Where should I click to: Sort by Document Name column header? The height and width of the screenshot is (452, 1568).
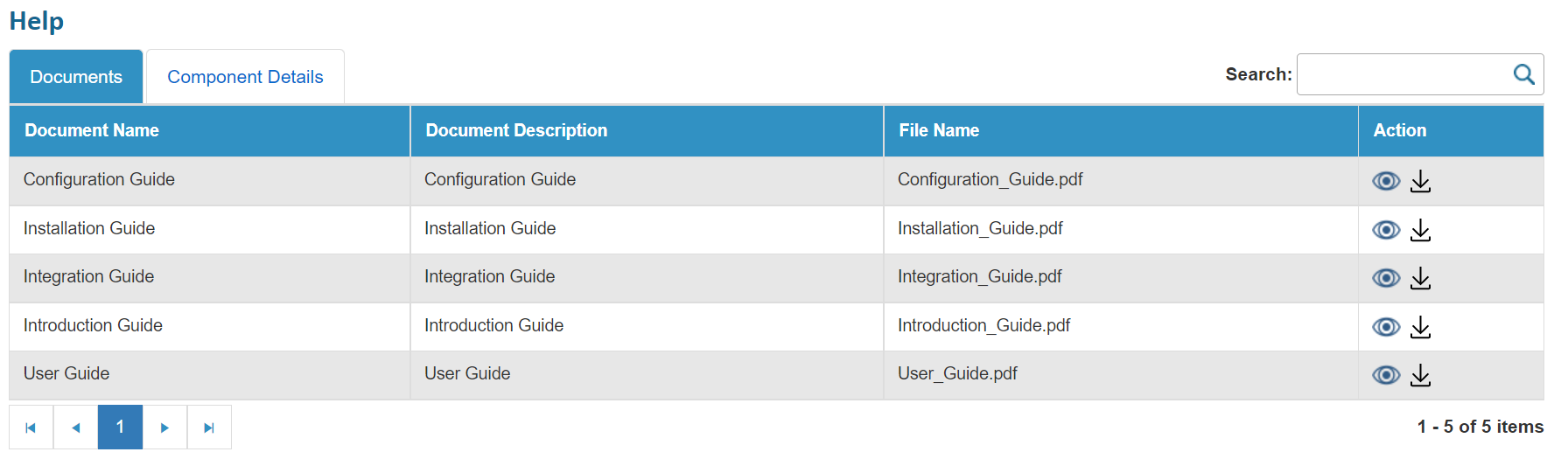click(92, 130)
